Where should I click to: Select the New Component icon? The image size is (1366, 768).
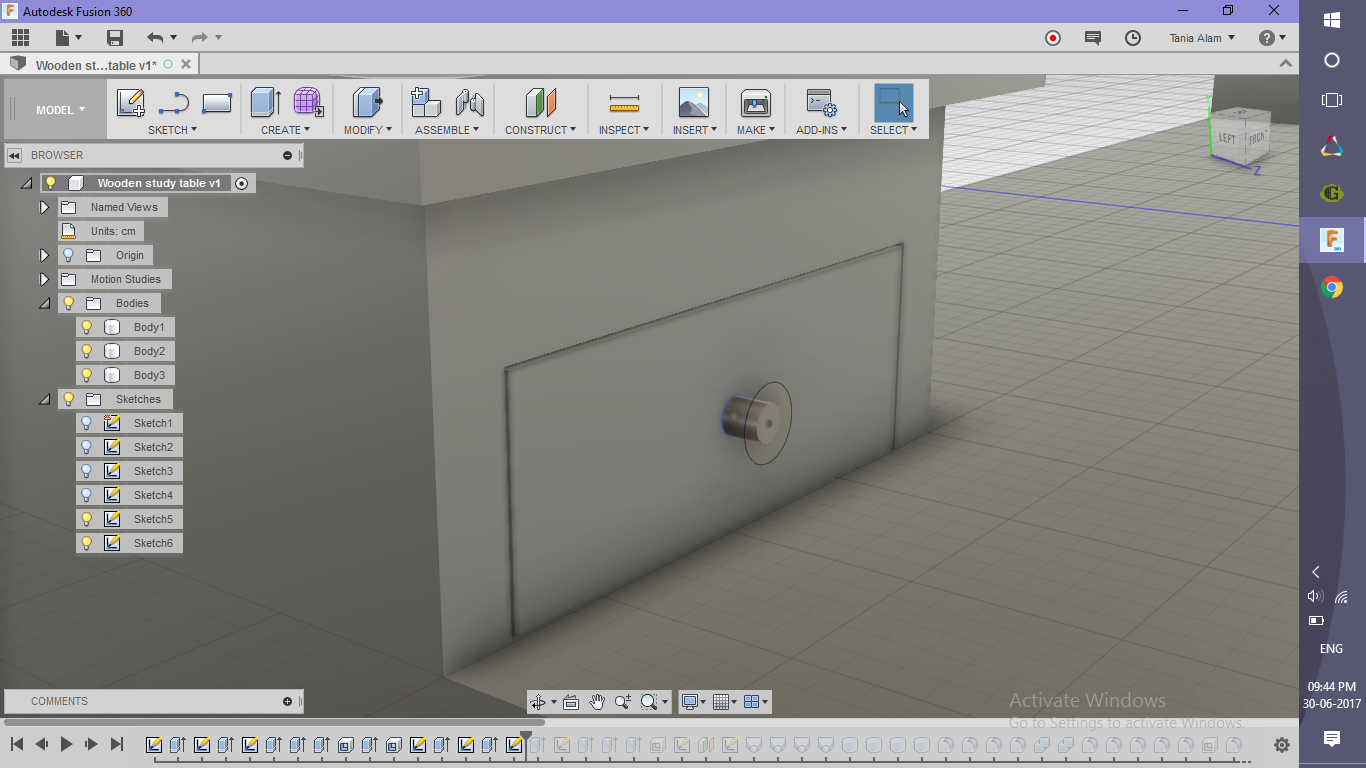tap(426, 103)
